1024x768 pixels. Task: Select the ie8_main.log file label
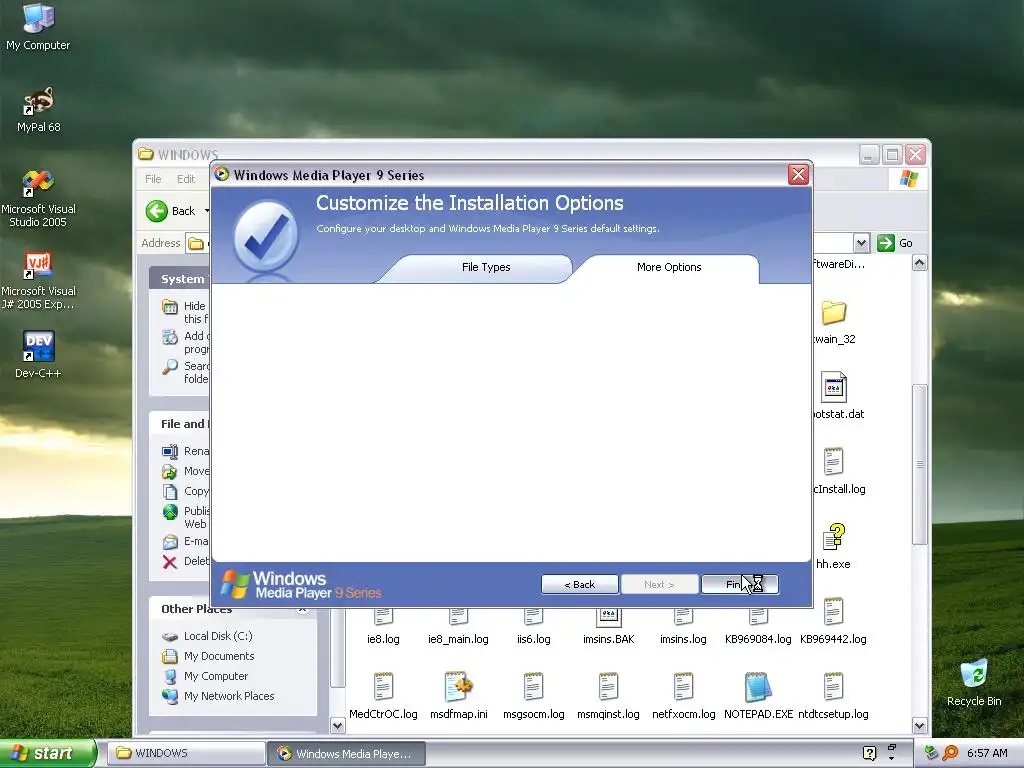pyautogui.click(x=458, y=639)
